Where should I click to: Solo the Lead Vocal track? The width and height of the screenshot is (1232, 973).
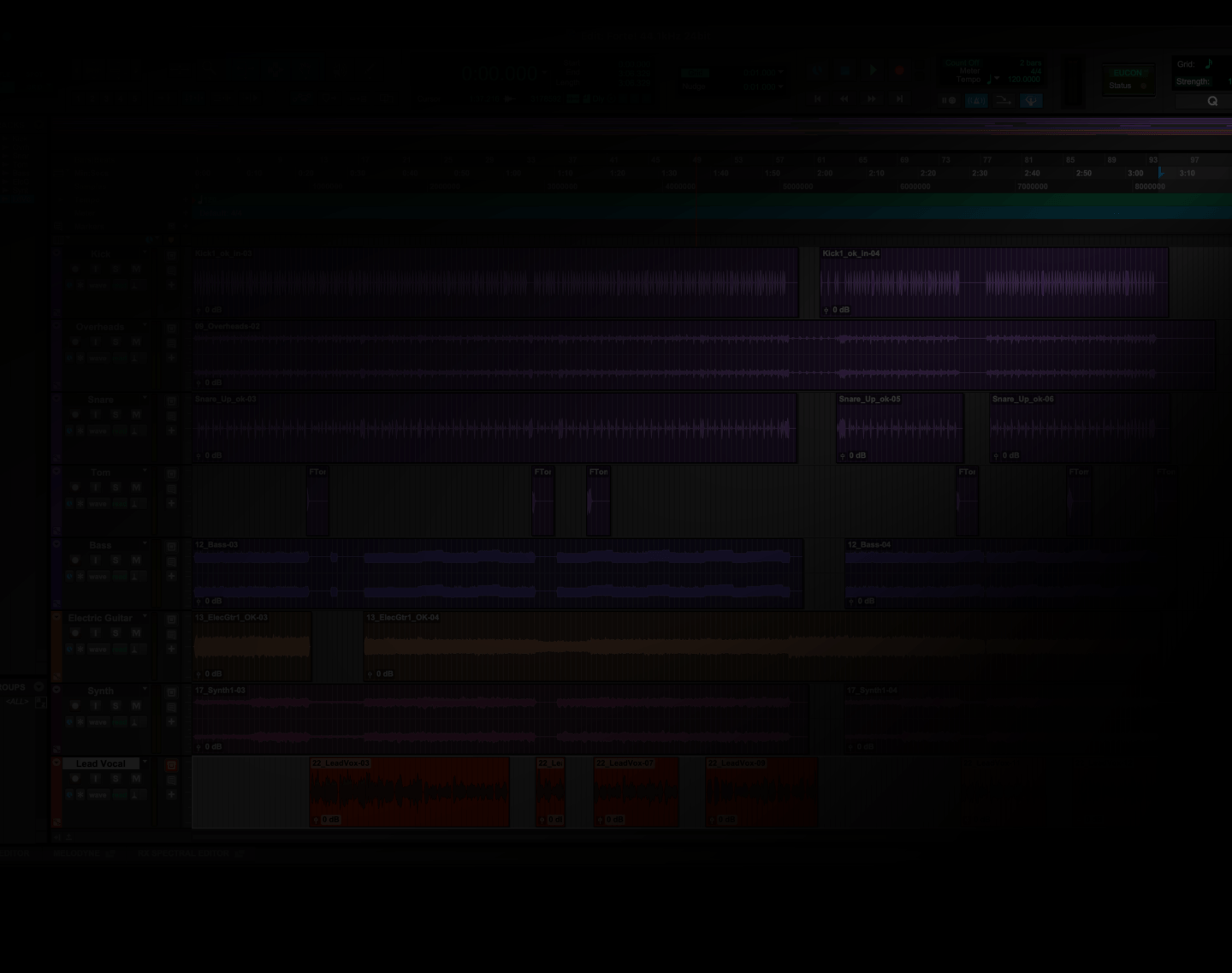point(115,778)
